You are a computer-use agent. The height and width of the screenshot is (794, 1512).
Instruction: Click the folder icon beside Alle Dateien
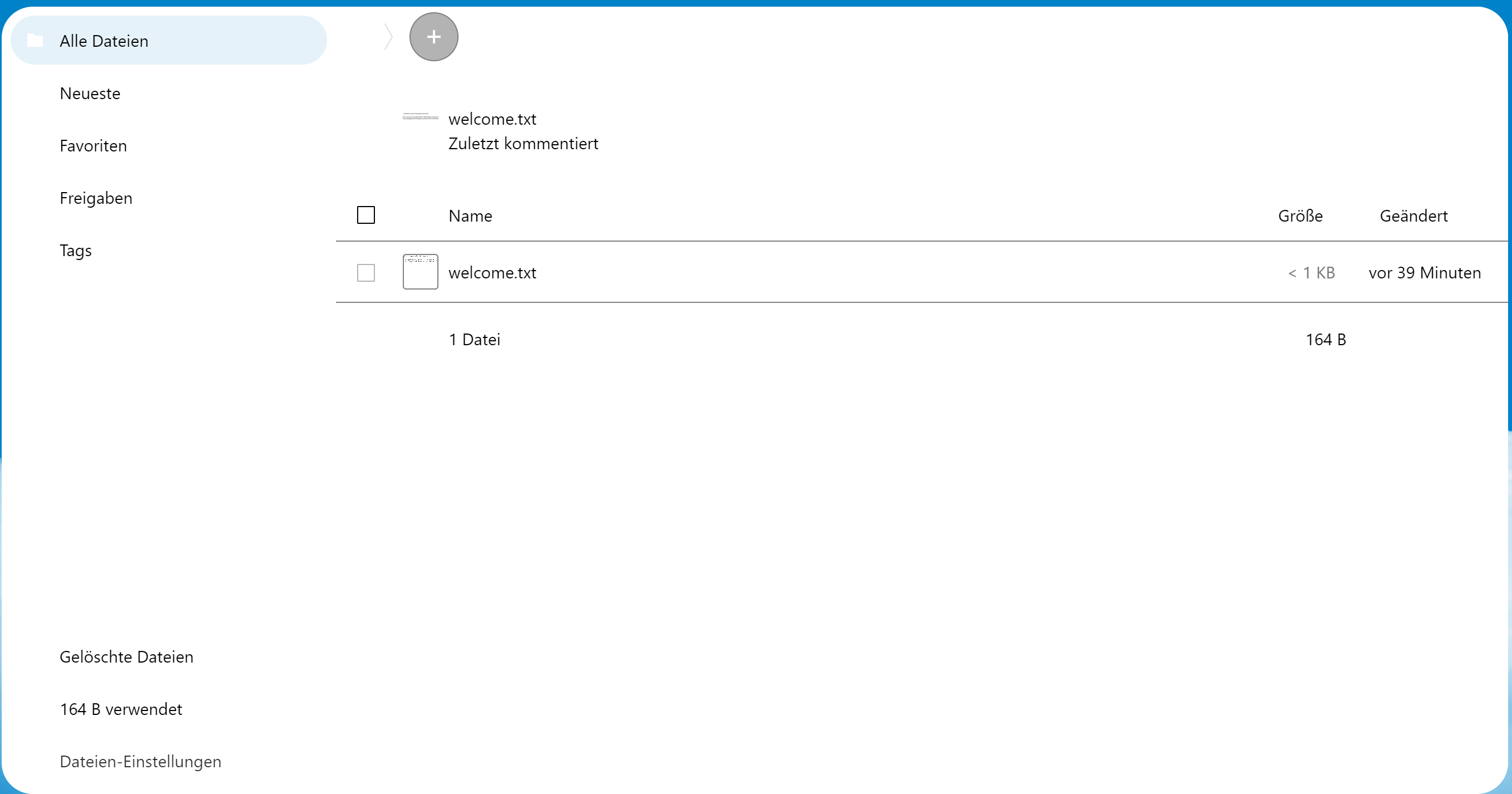pos(35,41)
